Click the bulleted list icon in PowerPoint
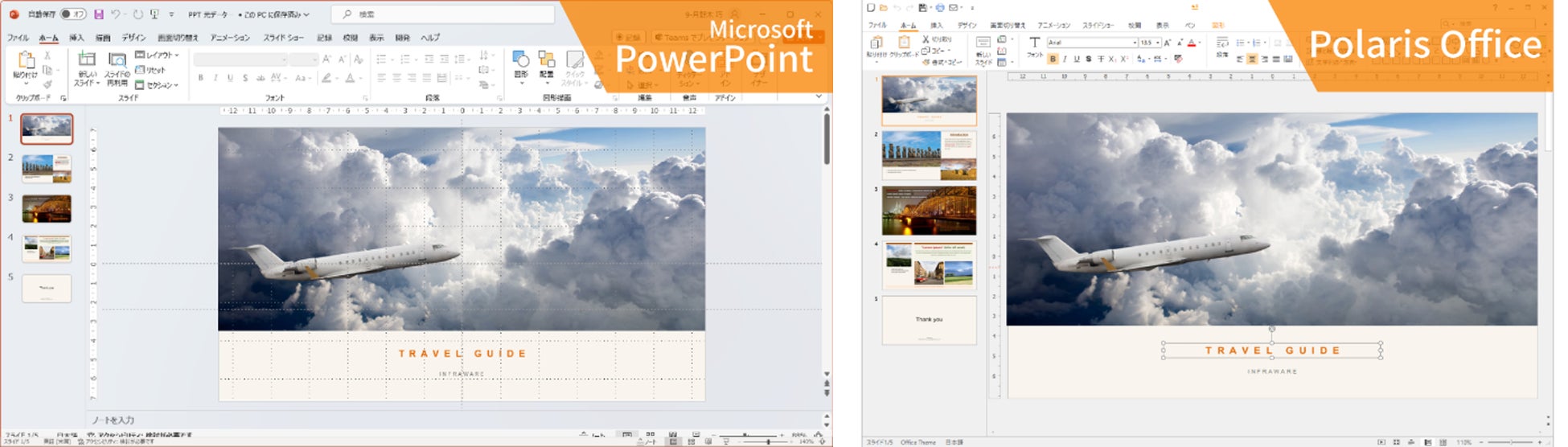 point(382,59)
